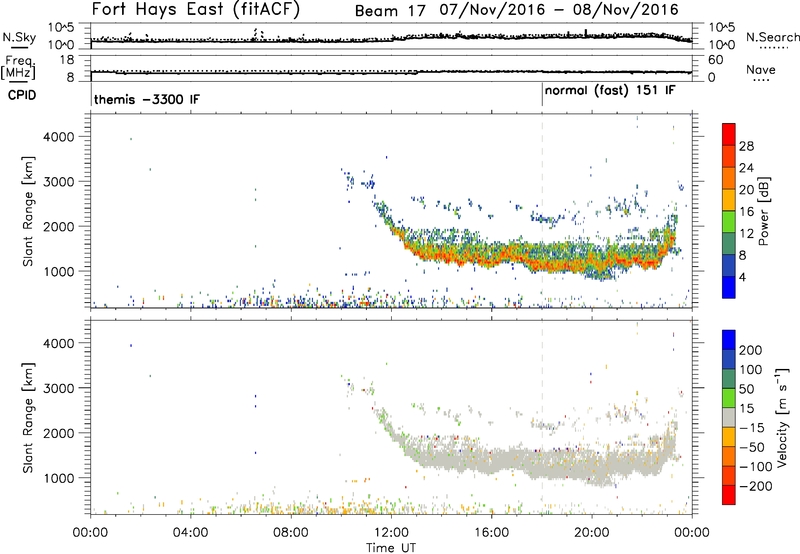Image resolution: width=800 pixels, height=554 pixels.
Task: Click the 'Freq. [MHz]' axis label
Action: [x=19, y=67]
